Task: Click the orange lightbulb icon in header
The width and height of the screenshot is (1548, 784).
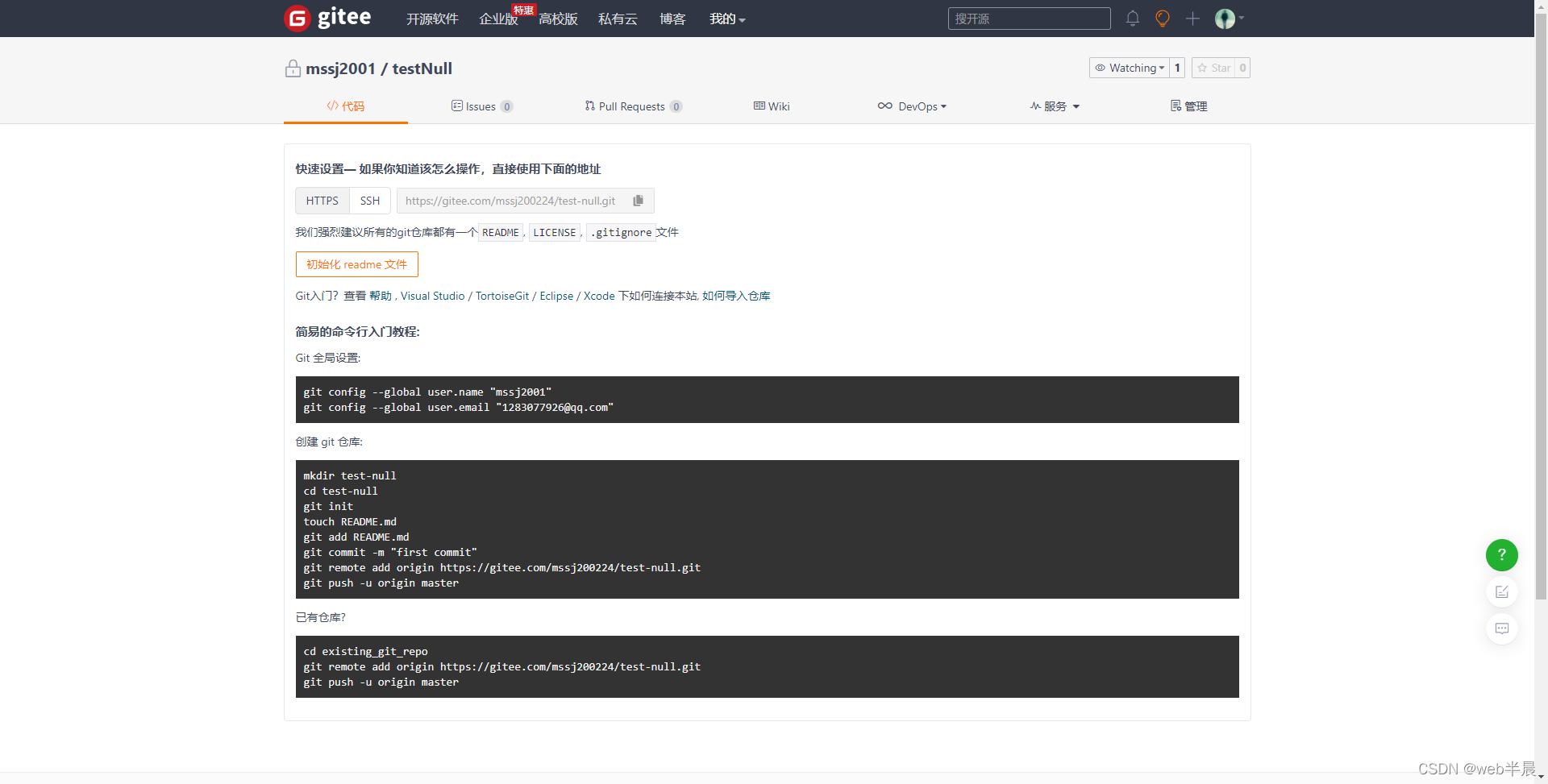Action: click(1163, 18)
